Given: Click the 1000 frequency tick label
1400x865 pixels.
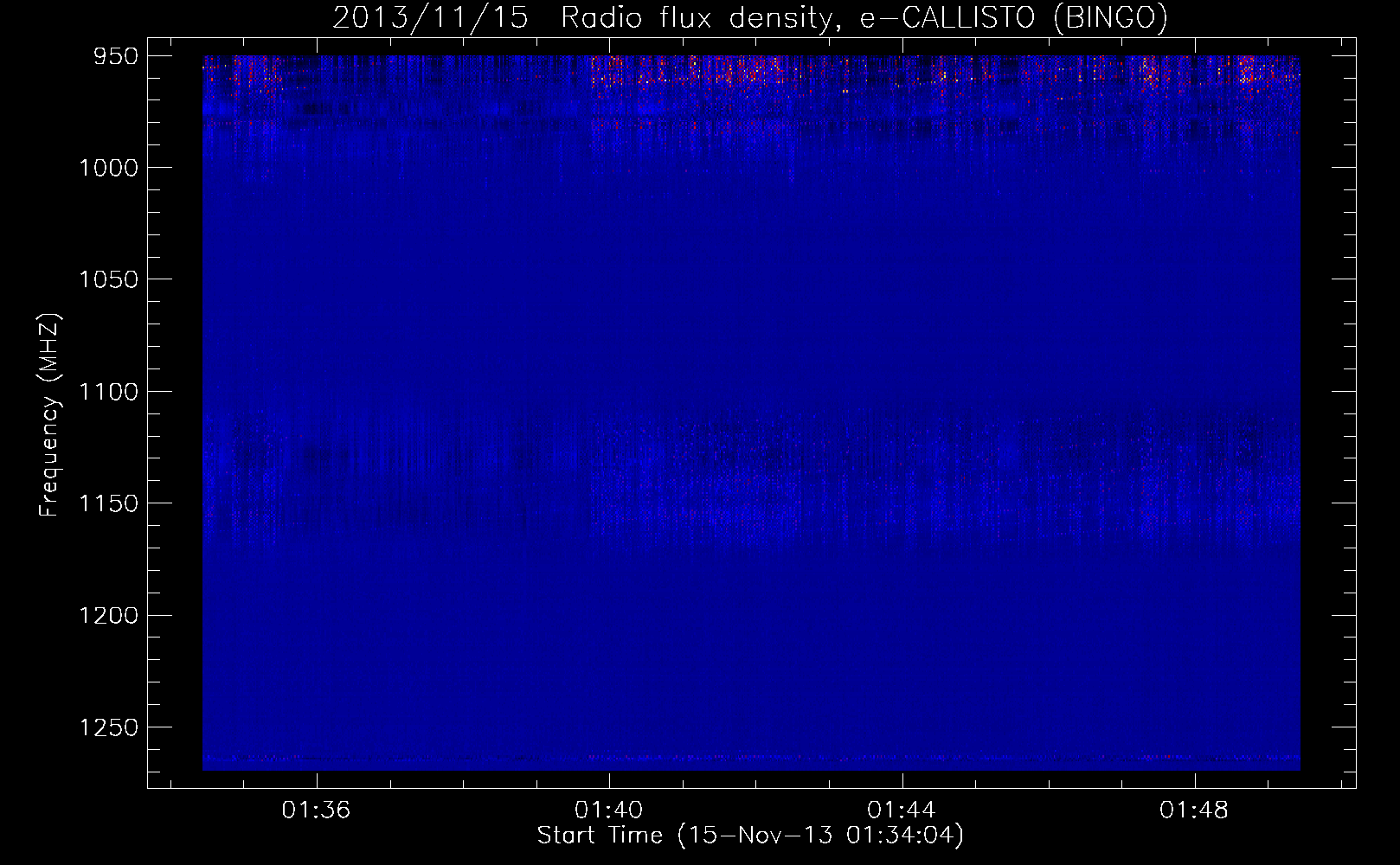Looking at the screenshot, I should 109,169.
